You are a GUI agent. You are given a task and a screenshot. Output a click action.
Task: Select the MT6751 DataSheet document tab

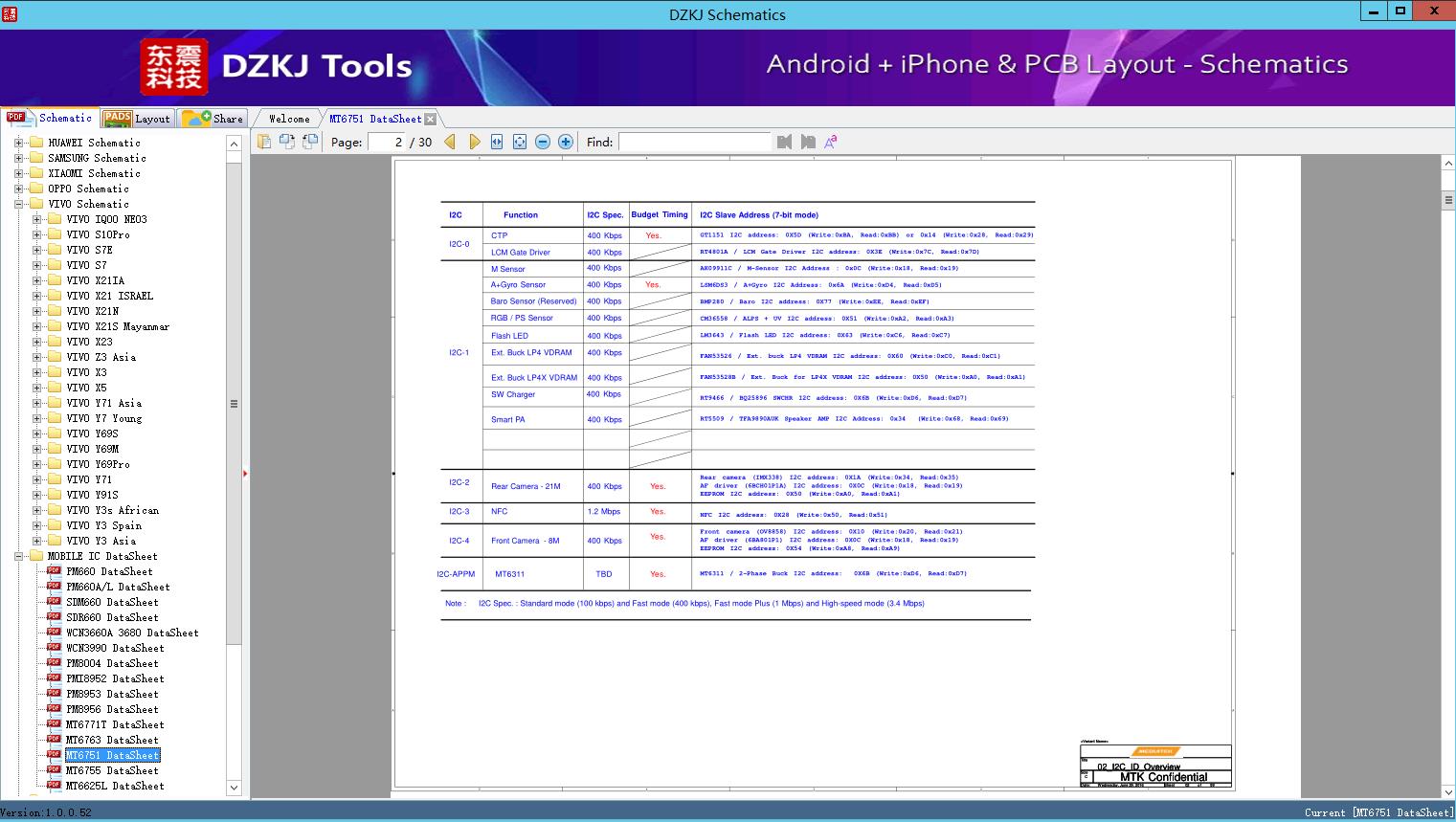point(375,119)
